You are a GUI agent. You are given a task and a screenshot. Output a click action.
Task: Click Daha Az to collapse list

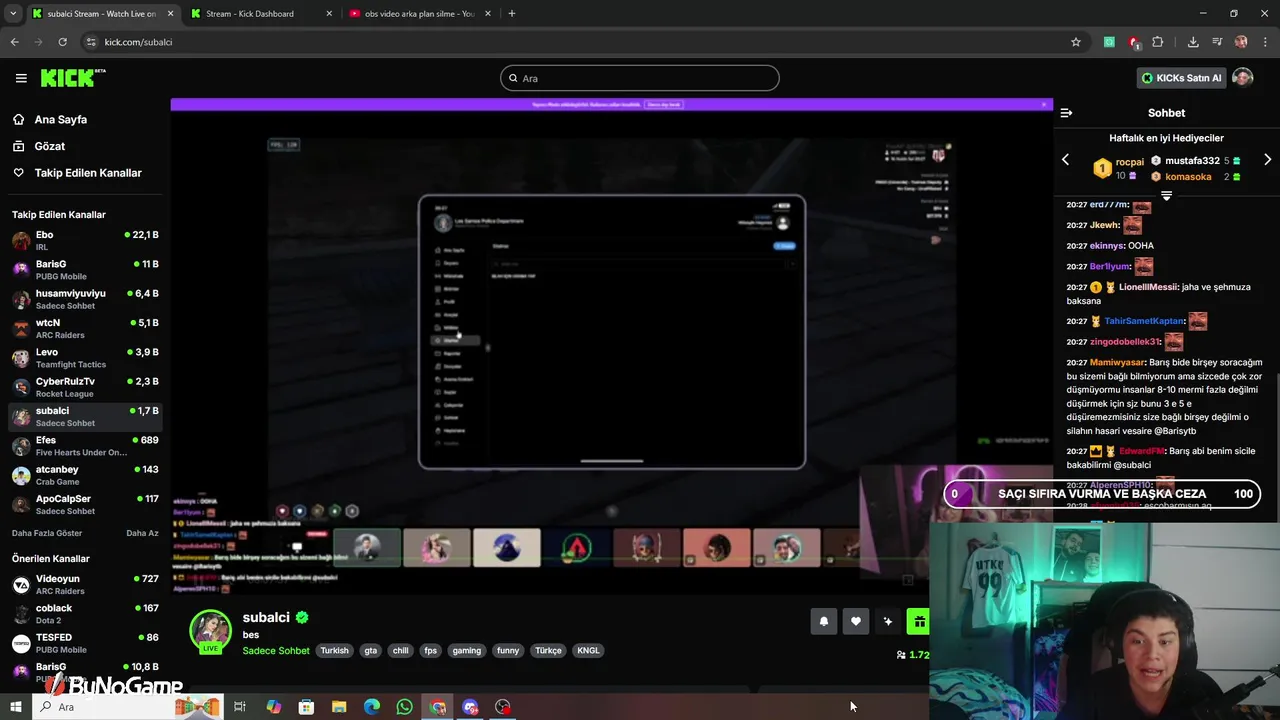tap(142, 533)
